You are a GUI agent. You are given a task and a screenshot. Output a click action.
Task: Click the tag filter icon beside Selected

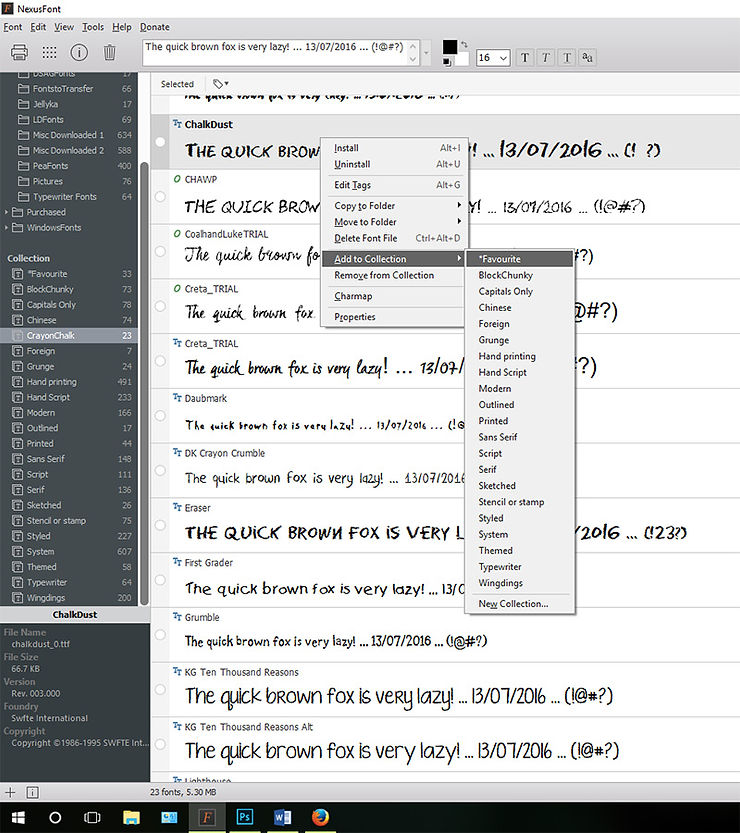(220, 84)
